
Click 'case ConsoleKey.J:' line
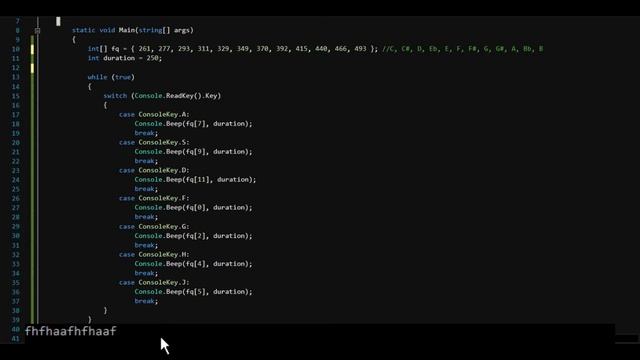(154, 282)
